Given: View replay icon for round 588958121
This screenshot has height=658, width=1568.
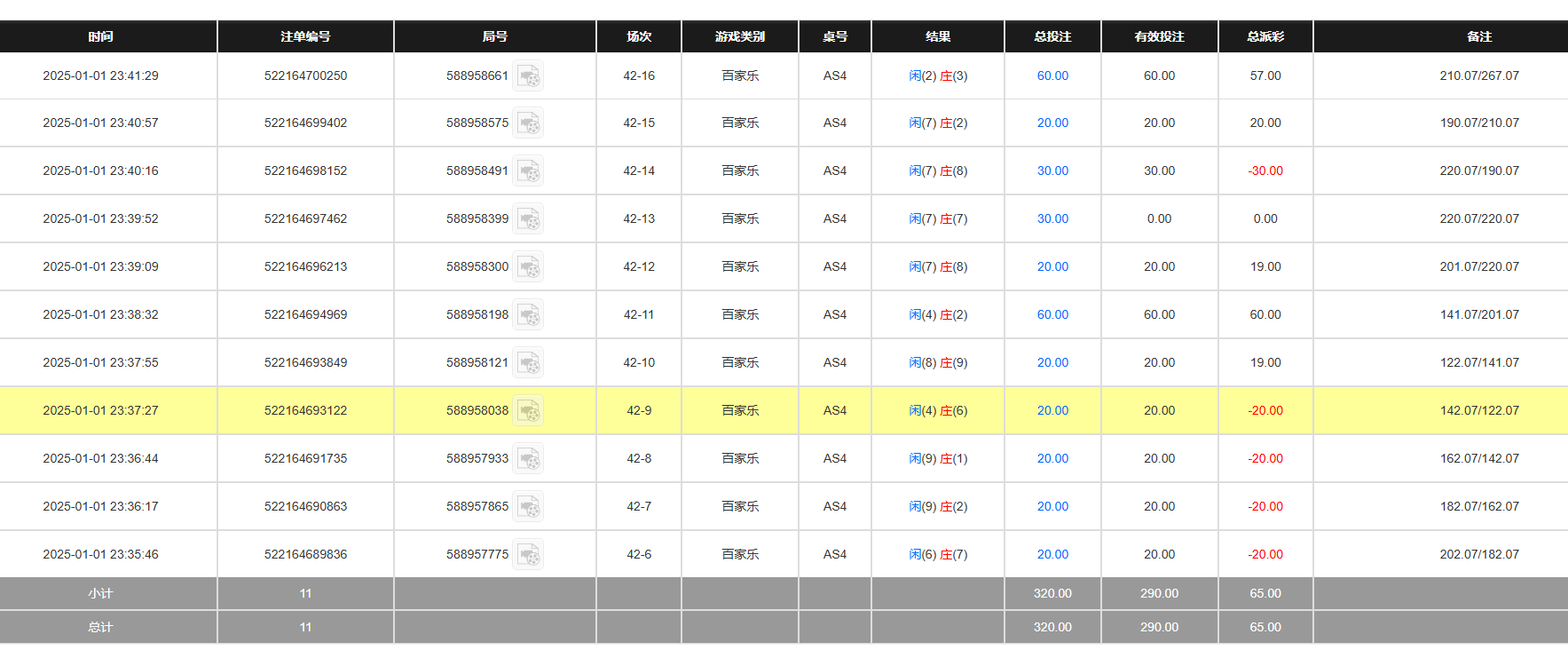Looking at the screenshot, I should [528, 363].
